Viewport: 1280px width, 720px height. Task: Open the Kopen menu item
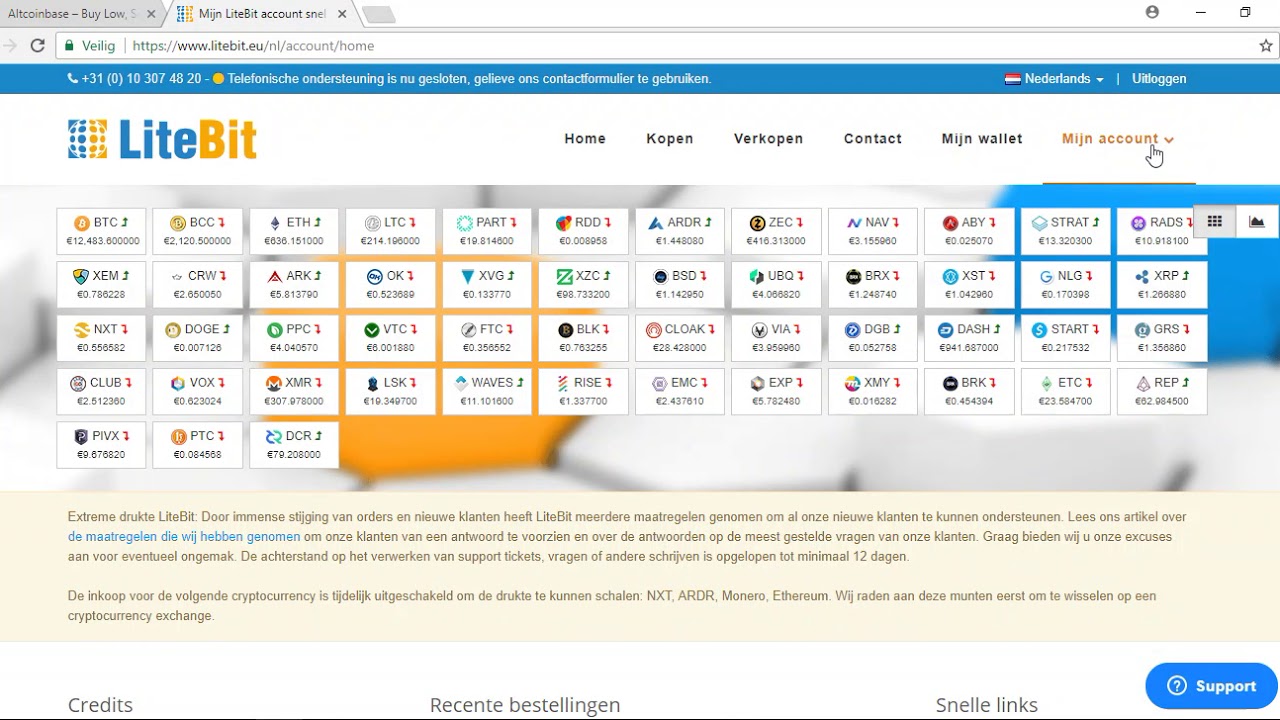(670, 139)
